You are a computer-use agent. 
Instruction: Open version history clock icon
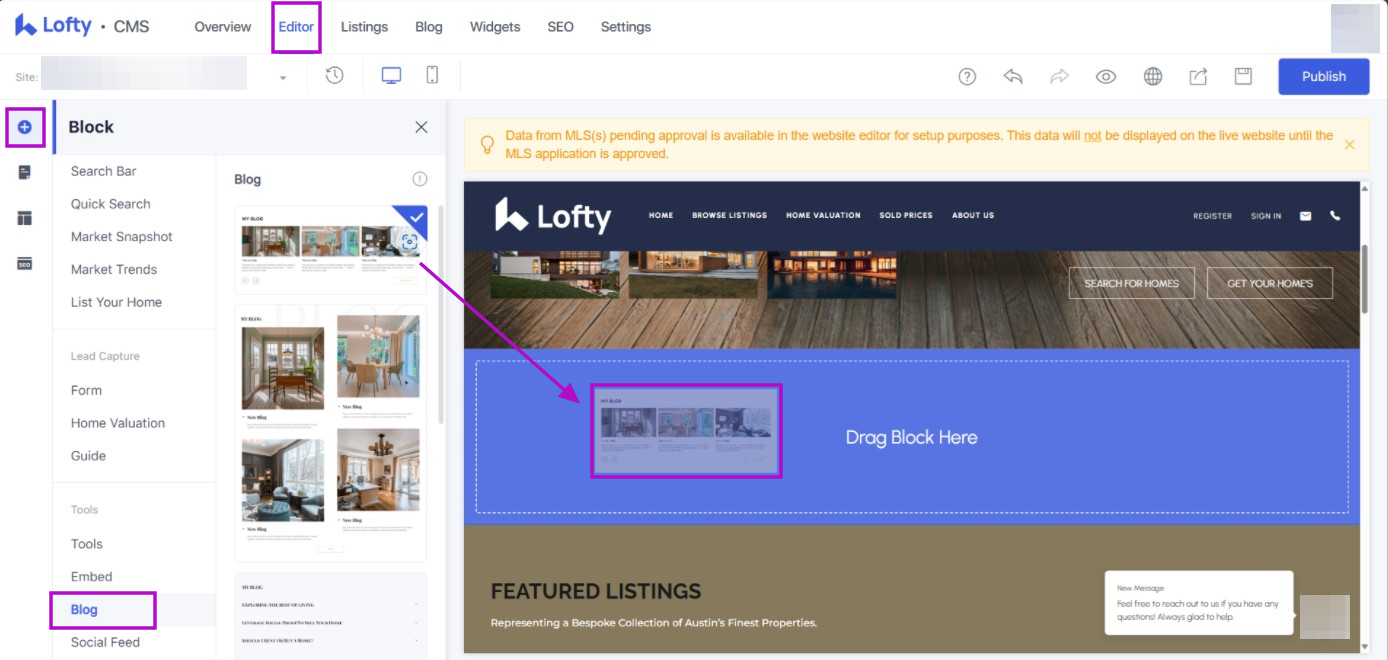point(335,76)
